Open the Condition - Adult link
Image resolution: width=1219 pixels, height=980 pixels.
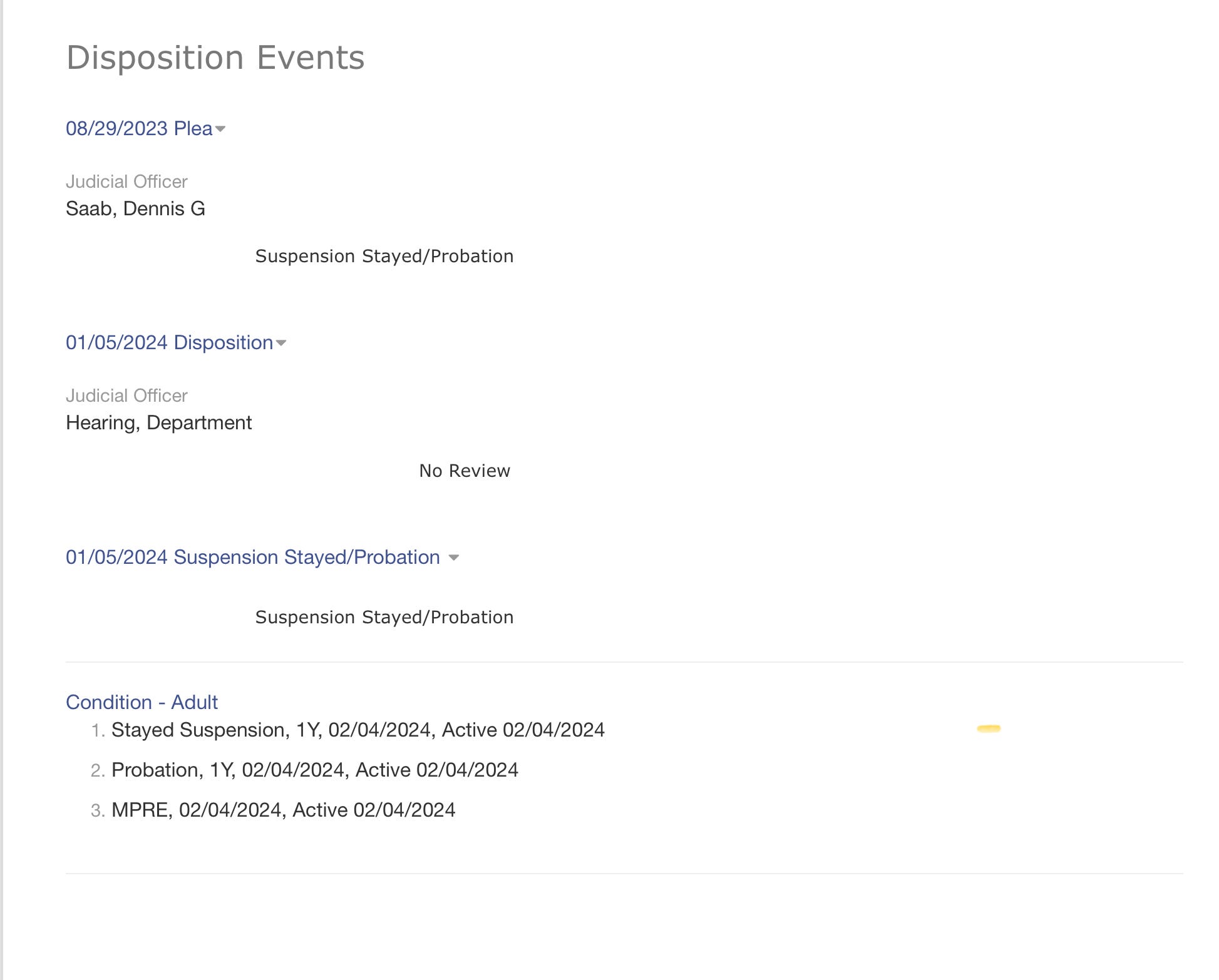pos(141,702)
